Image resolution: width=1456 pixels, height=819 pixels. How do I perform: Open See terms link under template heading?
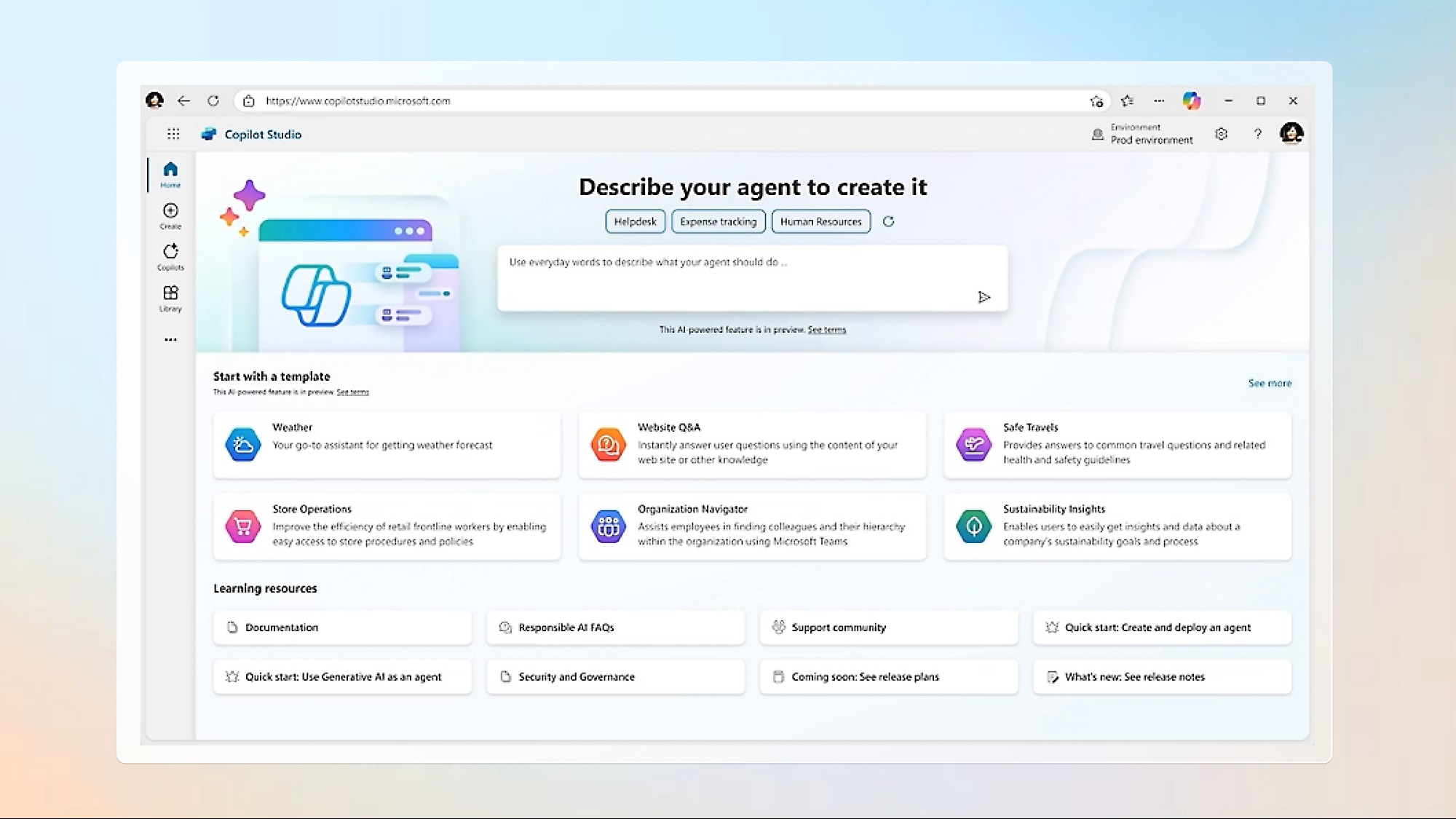pyautogui.click(x=352, y=392)
